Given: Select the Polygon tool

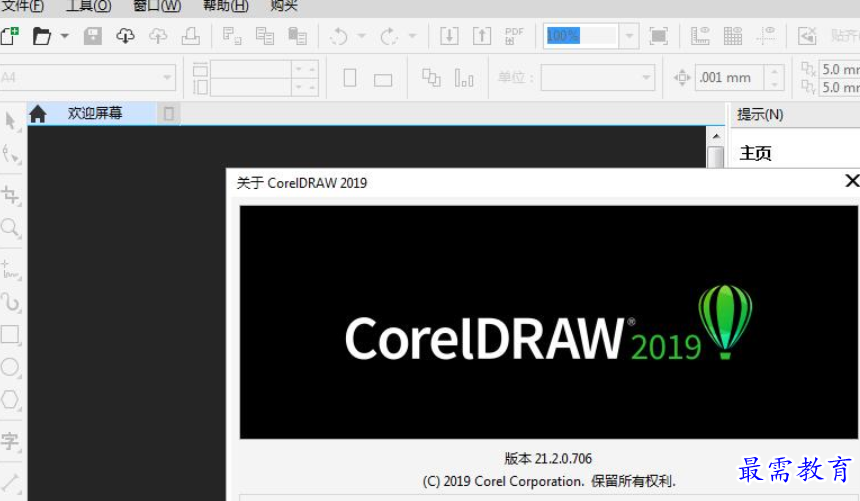Looking at the screenshot, I should point(10,399).
